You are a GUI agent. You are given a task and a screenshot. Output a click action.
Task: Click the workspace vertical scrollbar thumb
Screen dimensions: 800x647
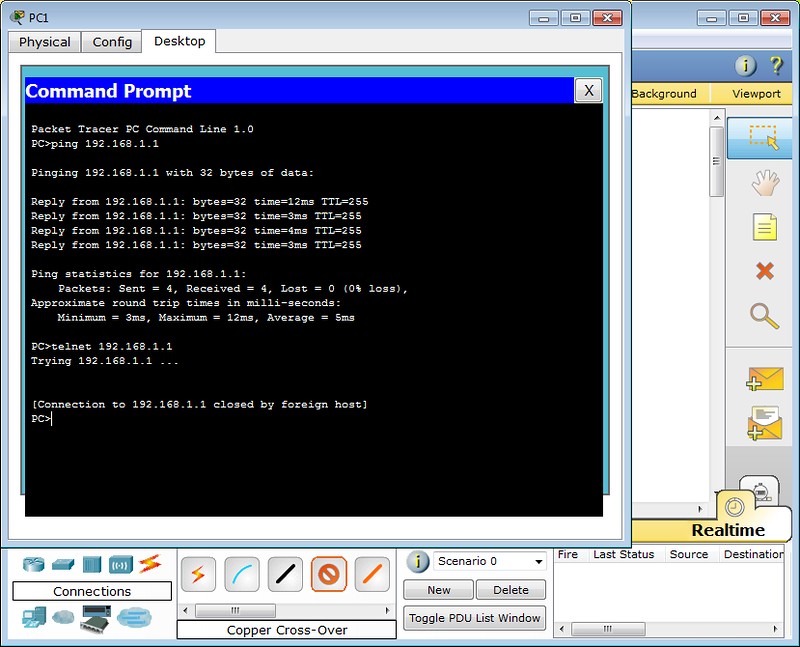[x=716, y=161]
